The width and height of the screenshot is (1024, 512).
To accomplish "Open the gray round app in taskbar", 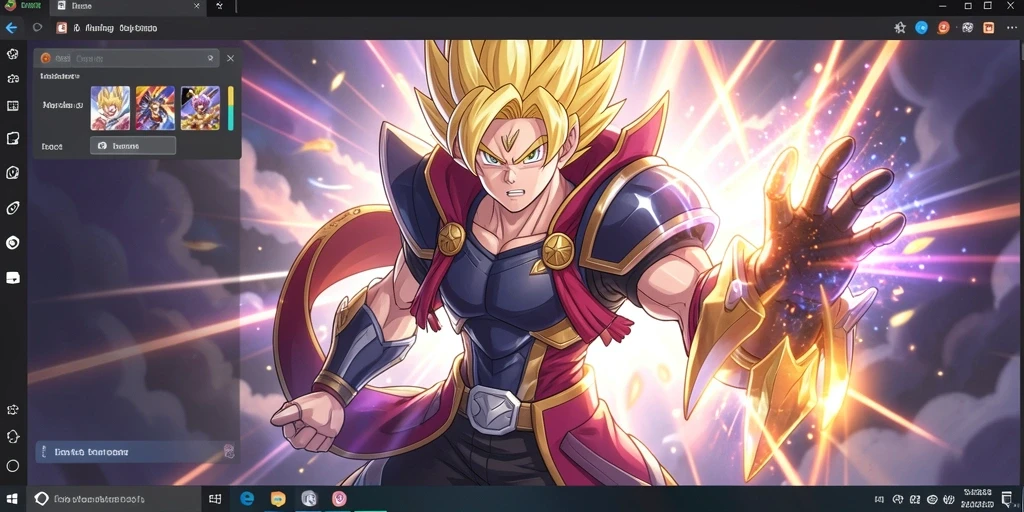I will coord(309,499).
